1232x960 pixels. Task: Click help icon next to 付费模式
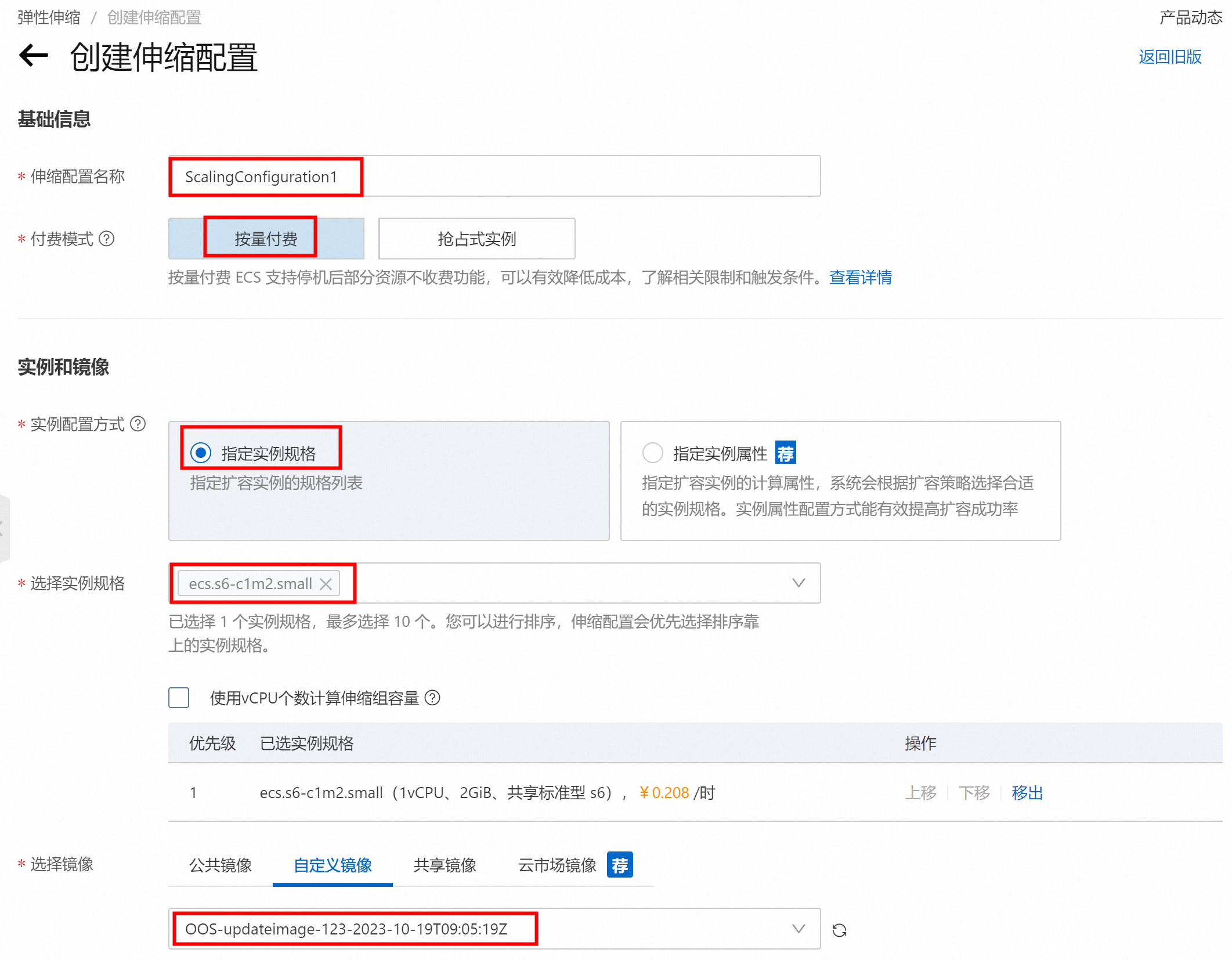pos(107,239)
